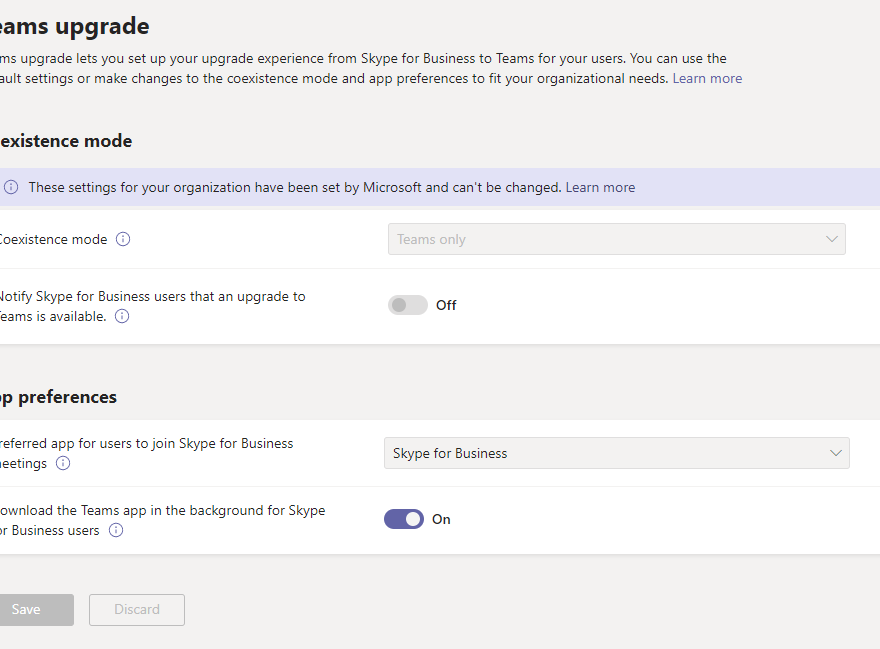Click the 'existence mode' section heading
The height and width of the screenshot is (649, 880).
66,141
